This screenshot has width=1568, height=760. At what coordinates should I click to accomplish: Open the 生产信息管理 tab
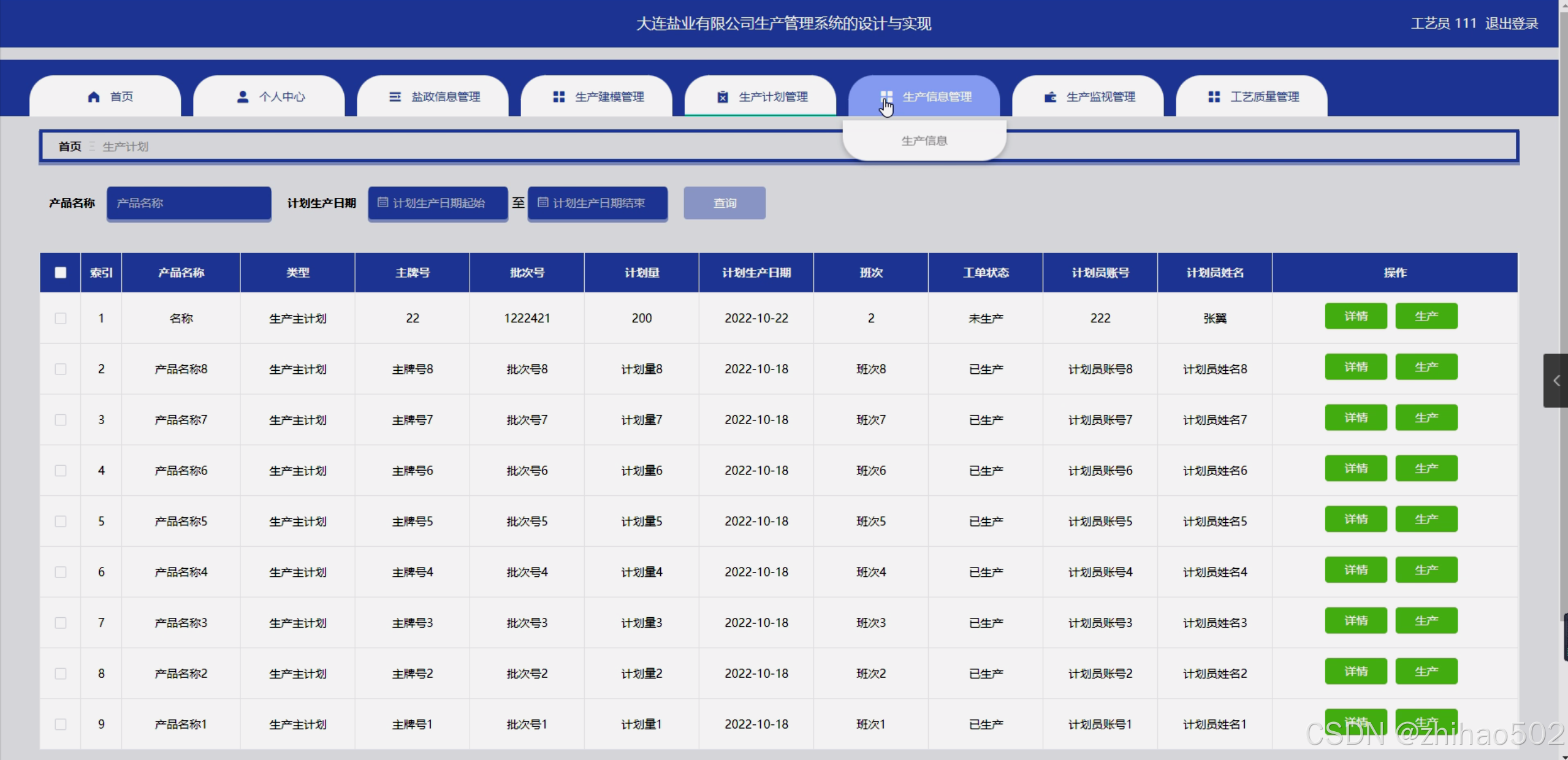936,97
